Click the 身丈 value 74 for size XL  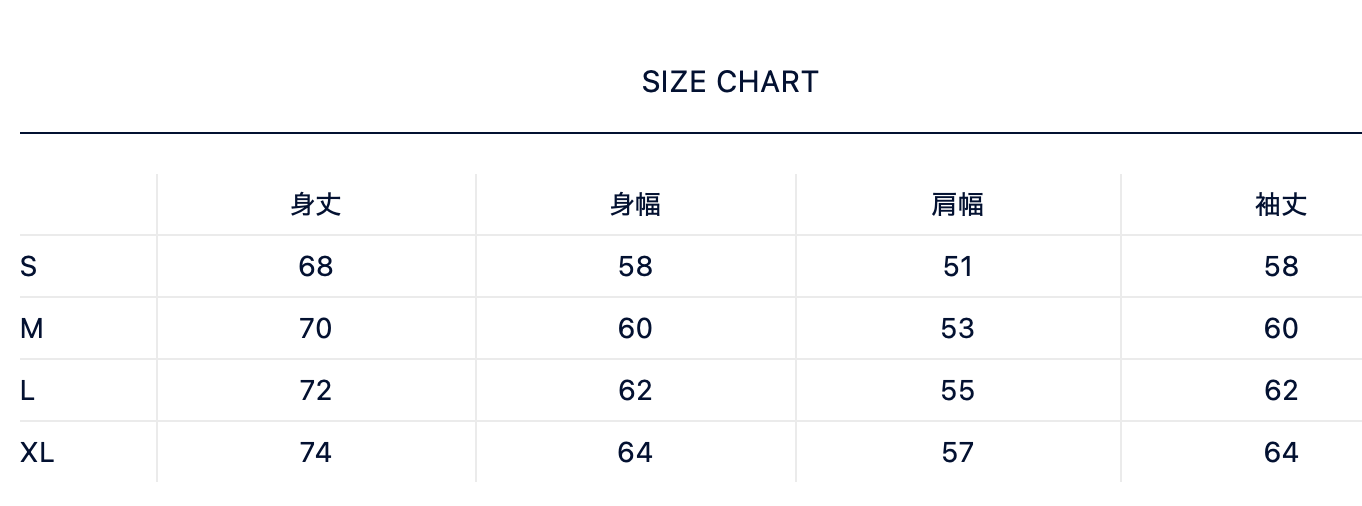click(x=316, y=453)
